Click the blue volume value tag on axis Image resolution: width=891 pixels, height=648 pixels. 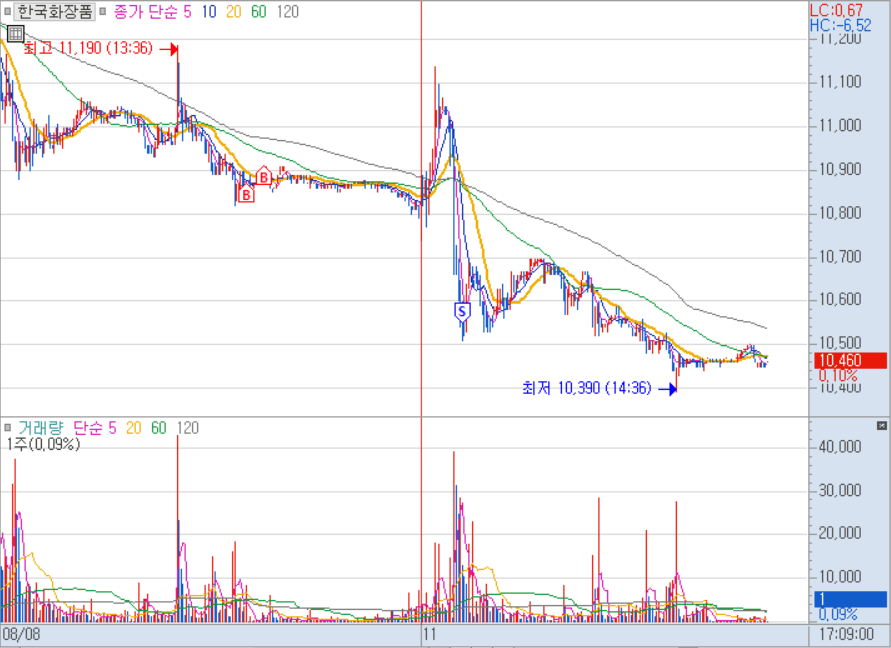click(x=851, y=600)
